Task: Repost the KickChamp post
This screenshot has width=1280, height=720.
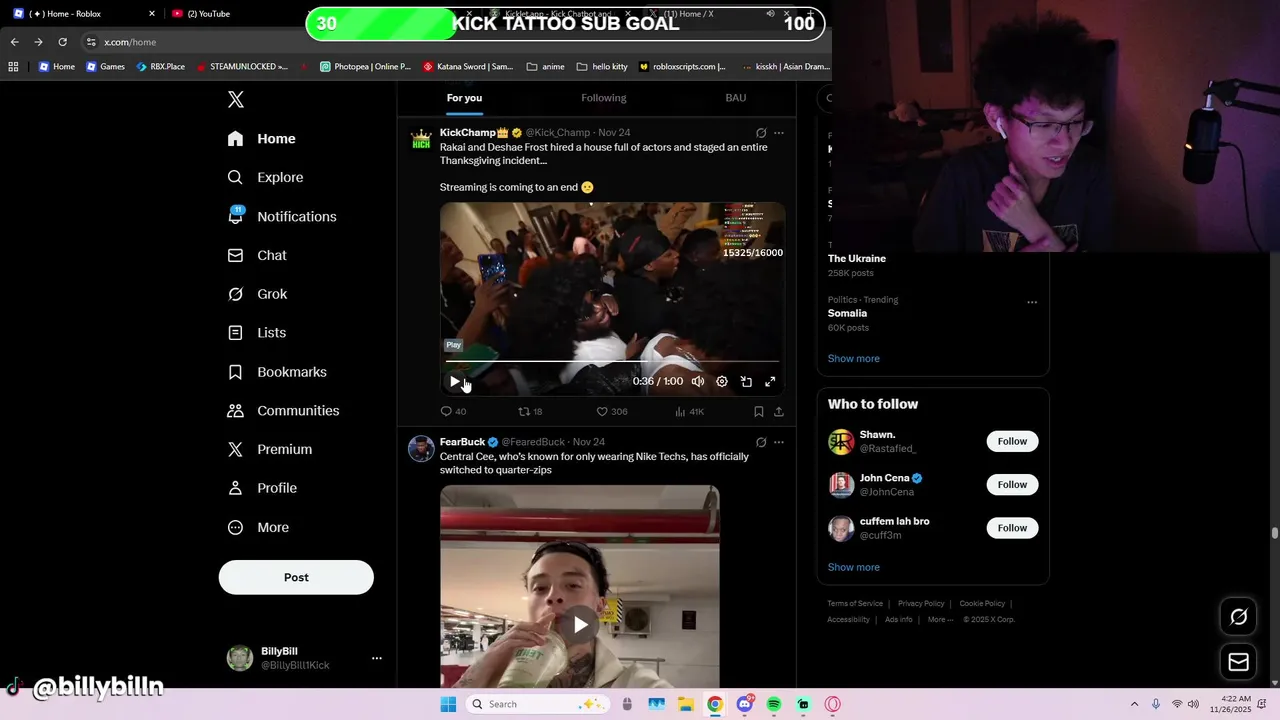Action: (530, 411)
